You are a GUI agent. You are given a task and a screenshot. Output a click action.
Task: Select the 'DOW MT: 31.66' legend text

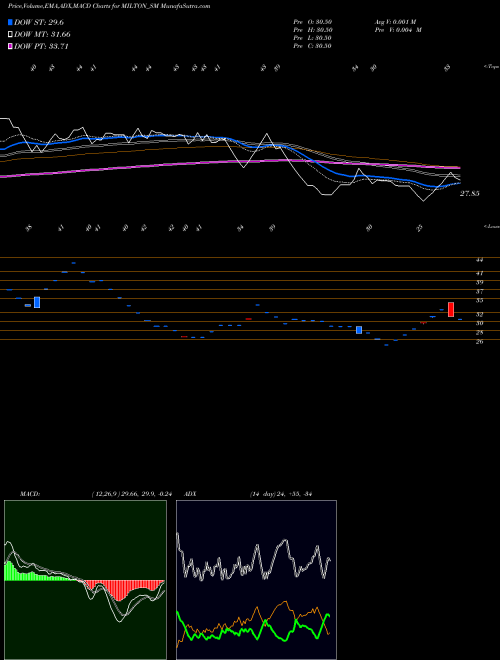(x=42, y=35)
